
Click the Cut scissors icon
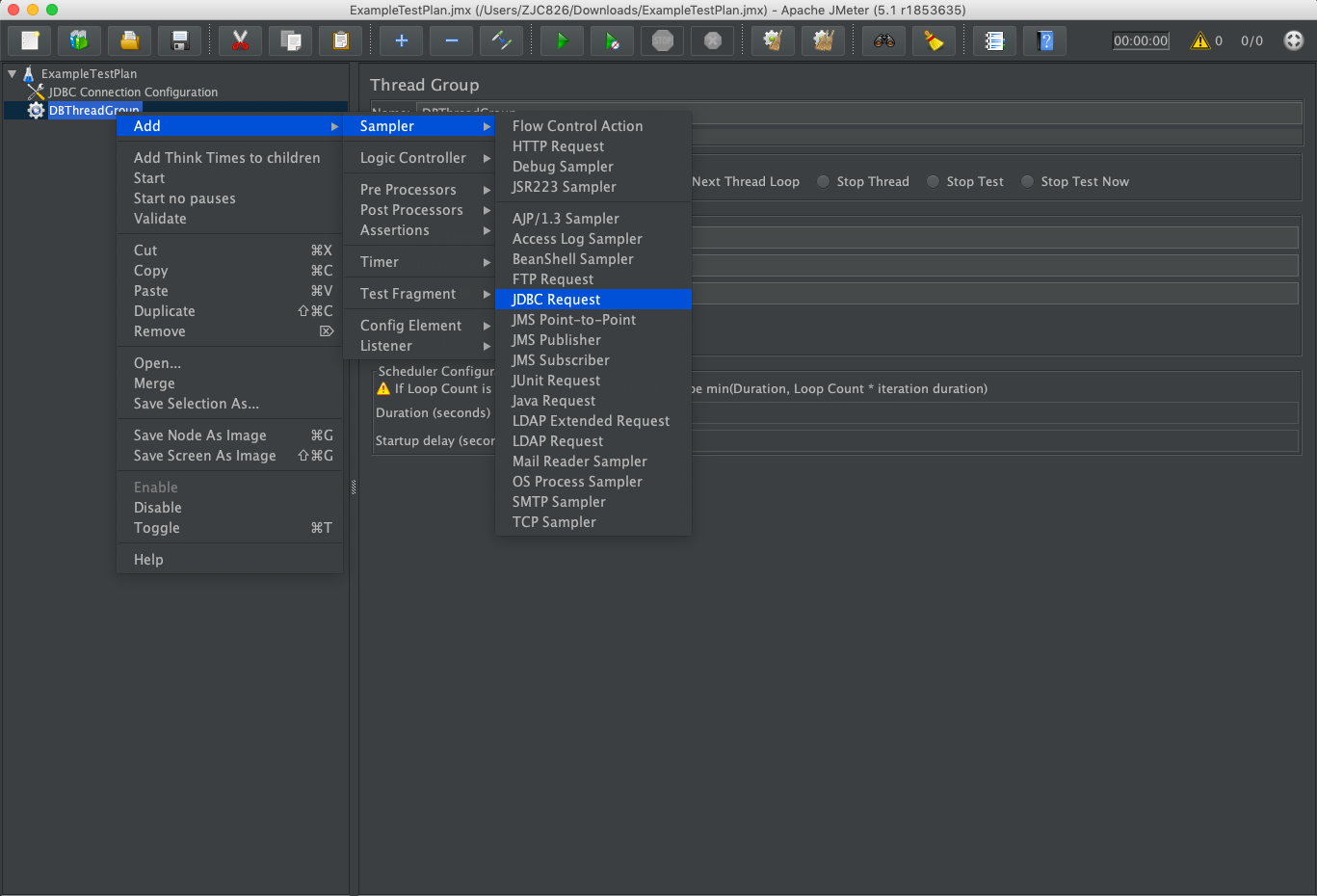pos(241,40)
